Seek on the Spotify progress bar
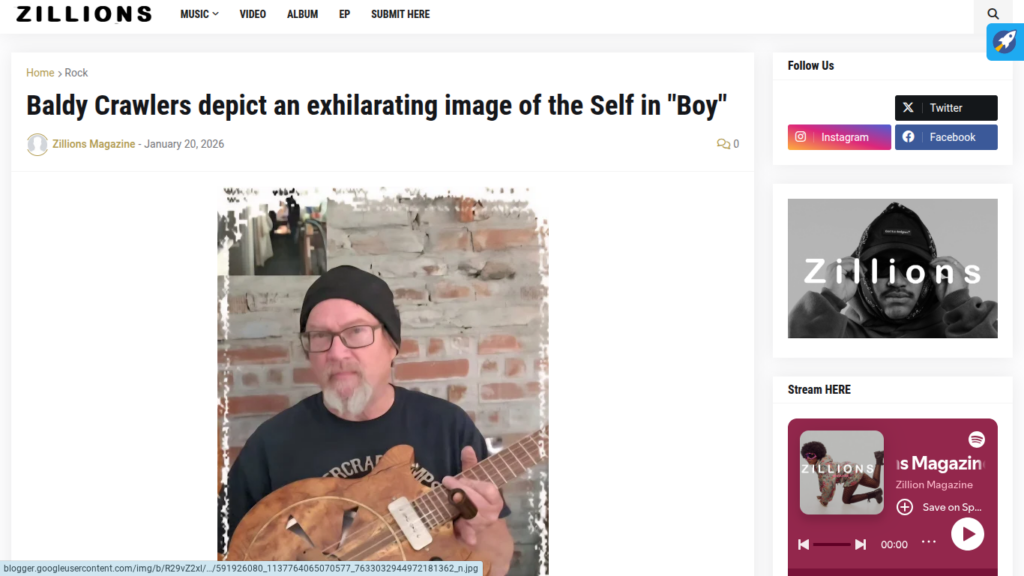 coord(832,544)
